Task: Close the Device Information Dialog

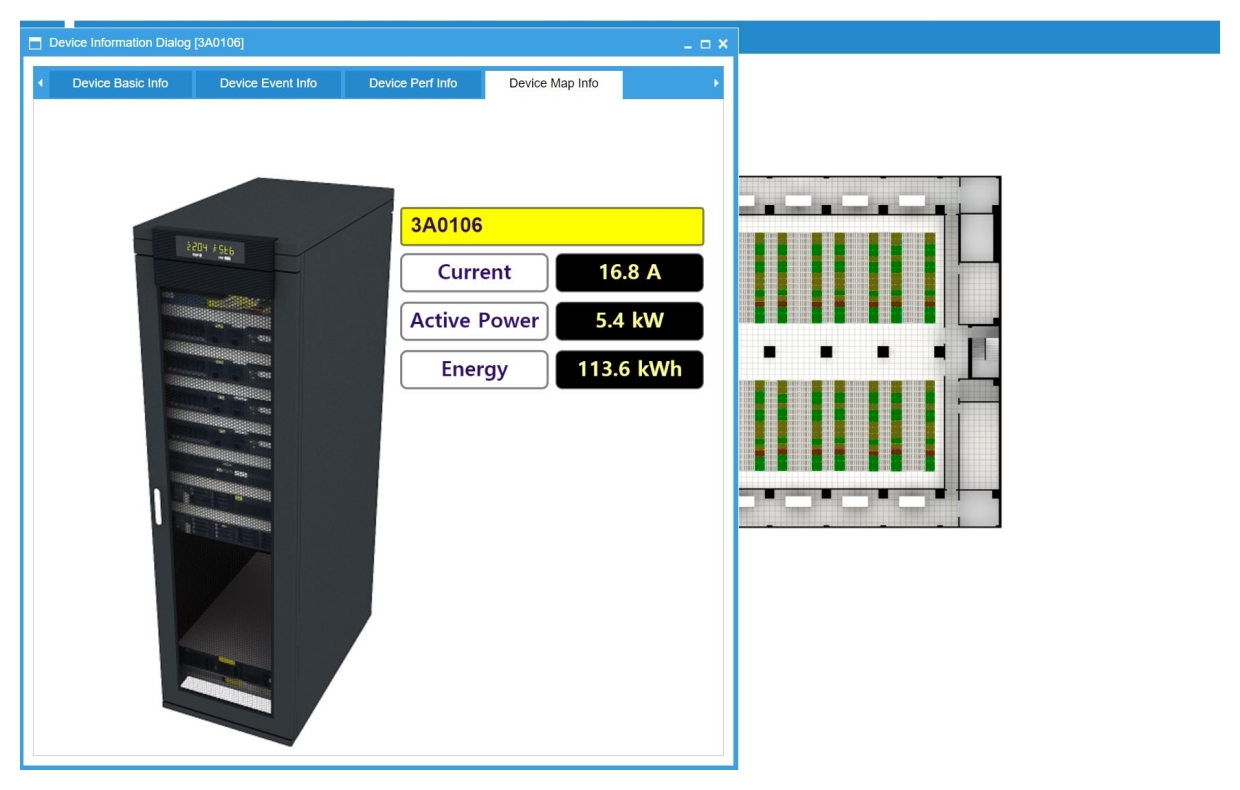Action: (x=722, y=44)
